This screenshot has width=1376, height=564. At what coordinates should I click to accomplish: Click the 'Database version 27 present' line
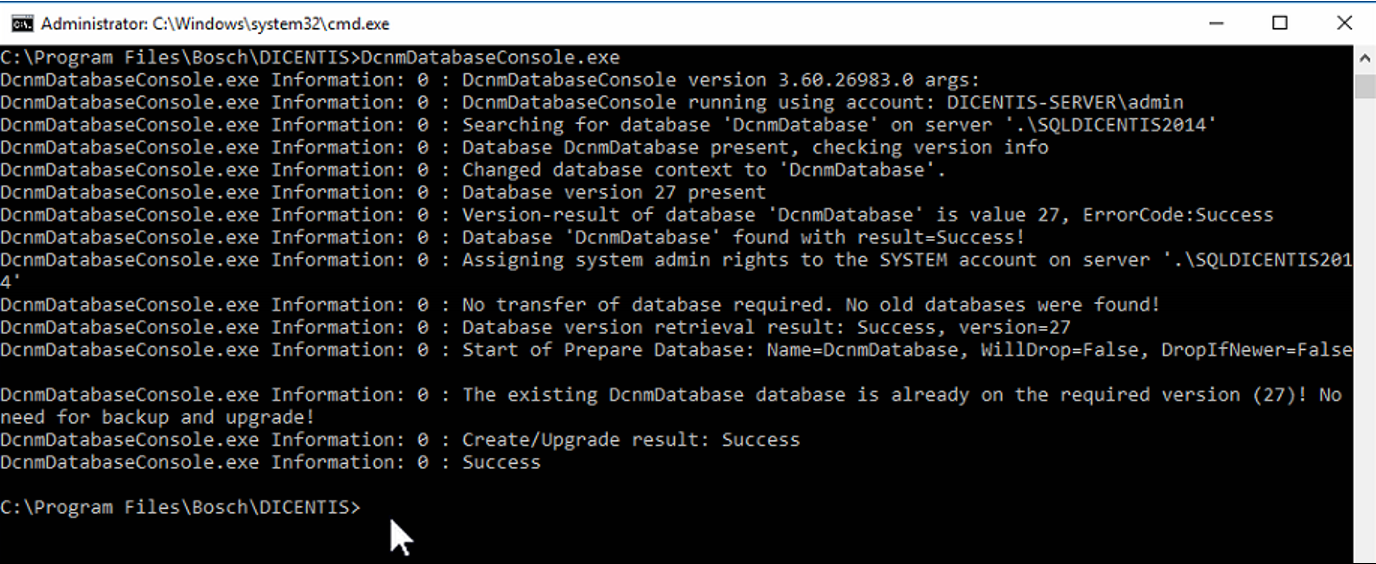tap(613, 192)
